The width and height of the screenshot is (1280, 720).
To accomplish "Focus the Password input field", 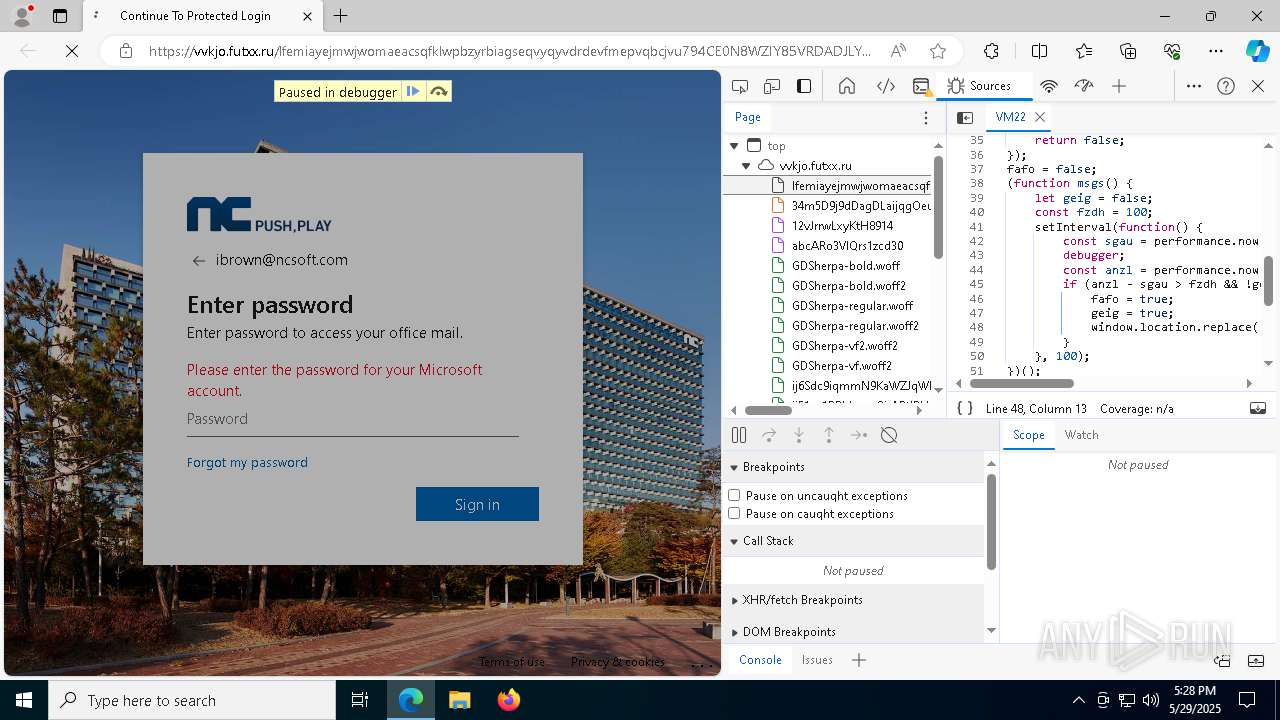I will click(x=352, y=419).
